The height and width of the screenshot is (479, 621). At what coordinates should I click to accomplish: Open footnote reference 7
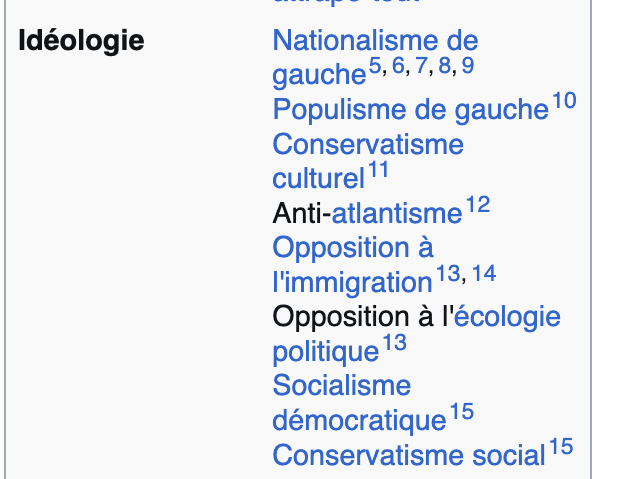421,65
